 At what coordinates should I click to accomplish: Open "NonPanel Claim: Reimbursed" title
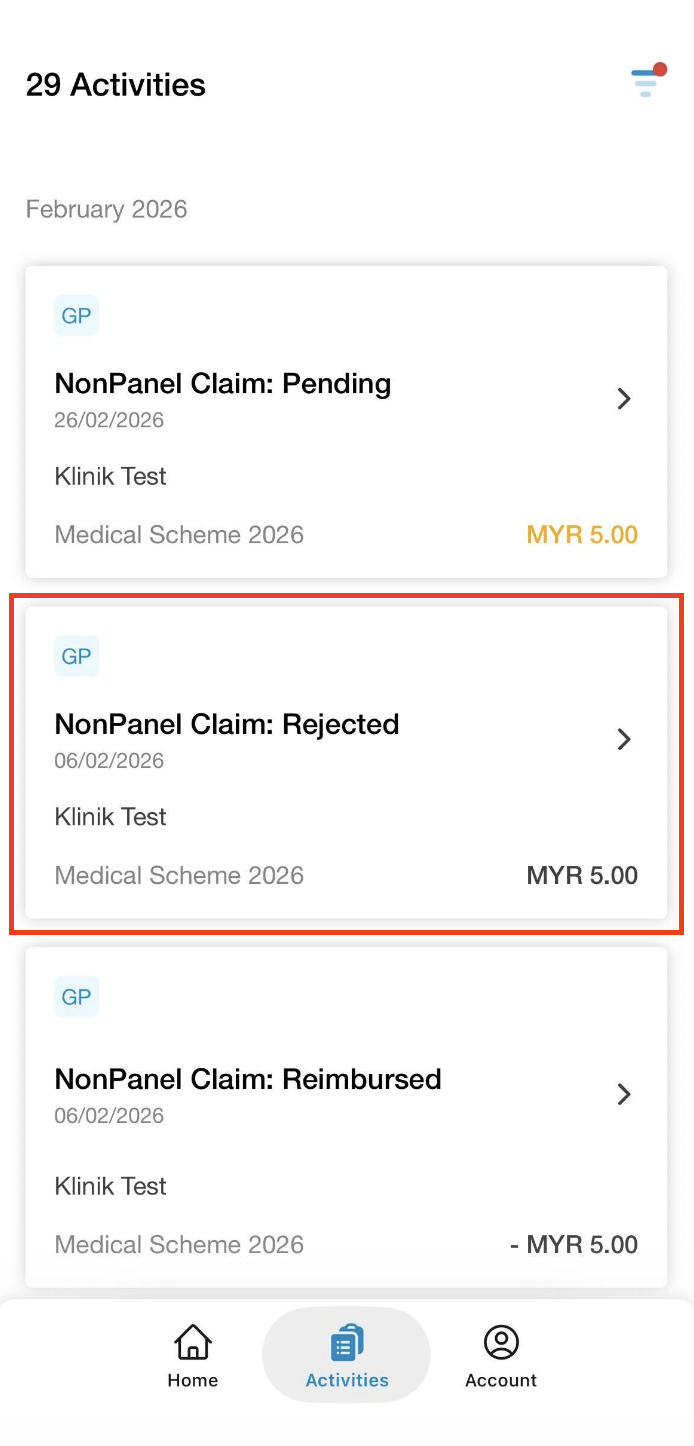click(x=248, y=1079)
